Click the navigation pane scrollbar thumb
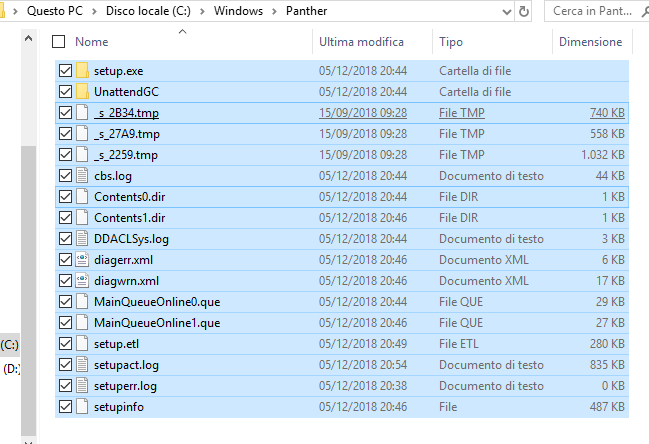Image resolution: width=649 pixels, height=444 pixels. 29,290
